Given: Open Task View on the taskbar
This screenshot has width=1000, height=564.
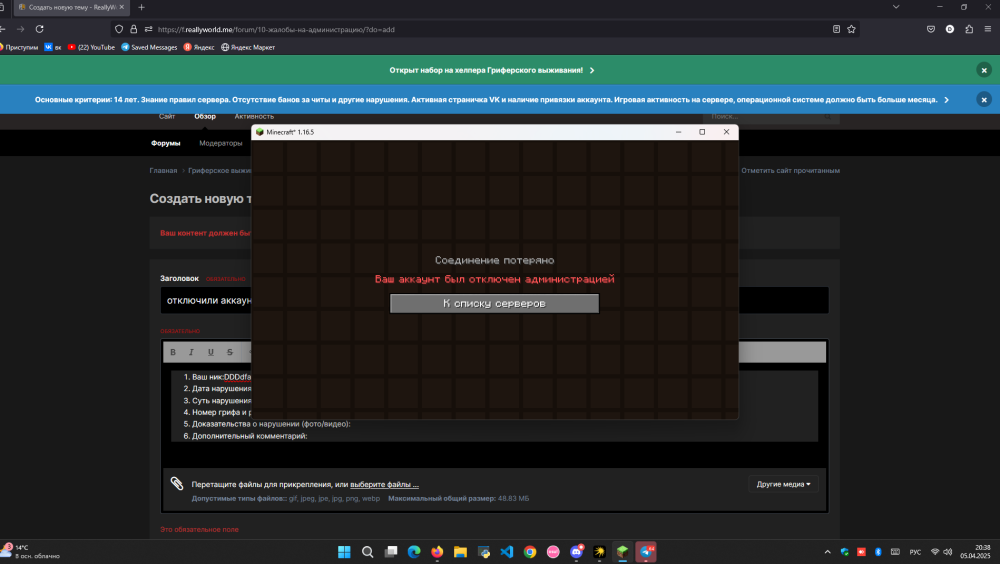Looking at the screenshot, I should tap(391, 552).
